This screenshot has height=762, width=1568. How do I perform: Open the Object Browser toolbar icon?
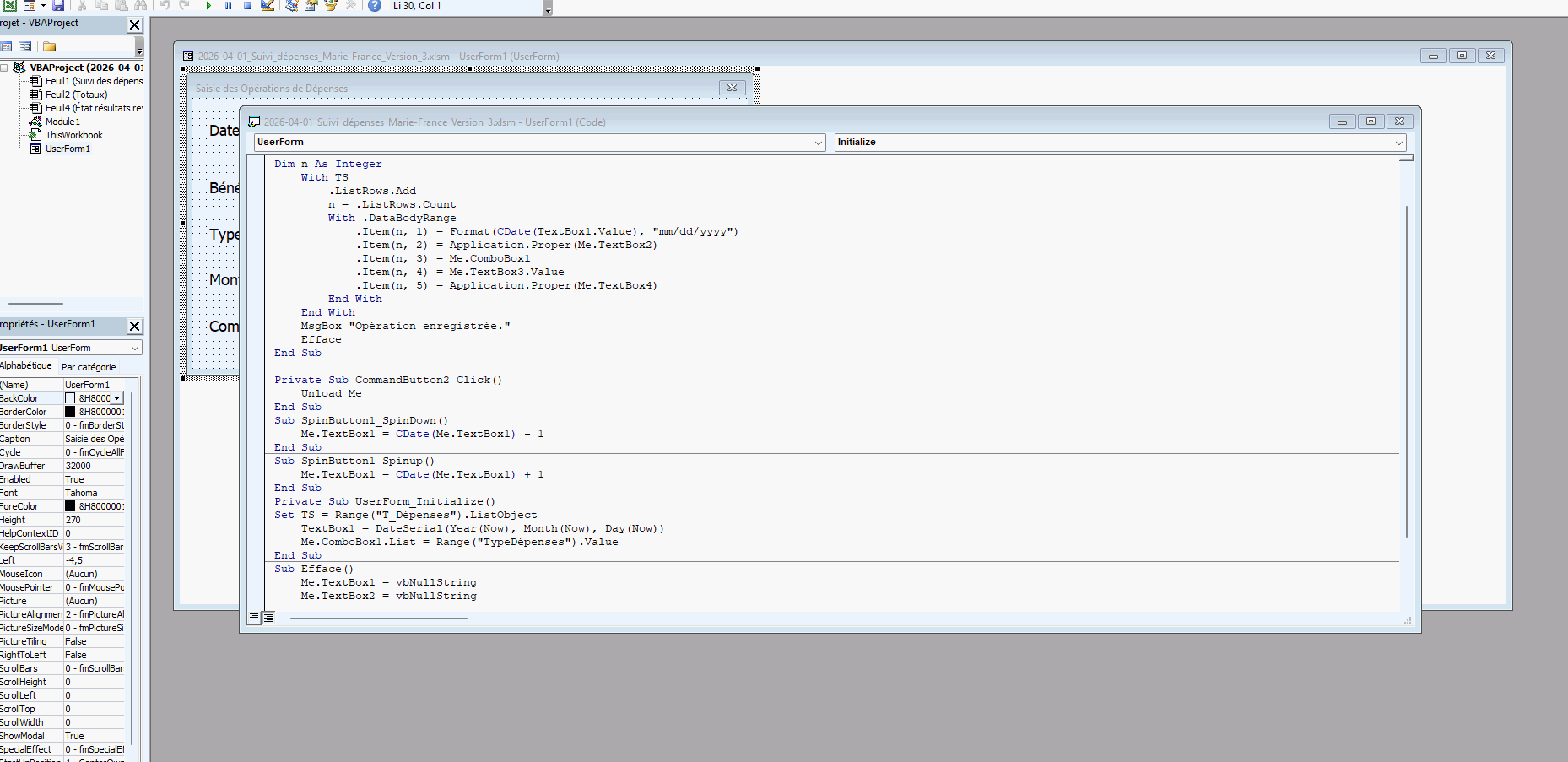[331, 6]
